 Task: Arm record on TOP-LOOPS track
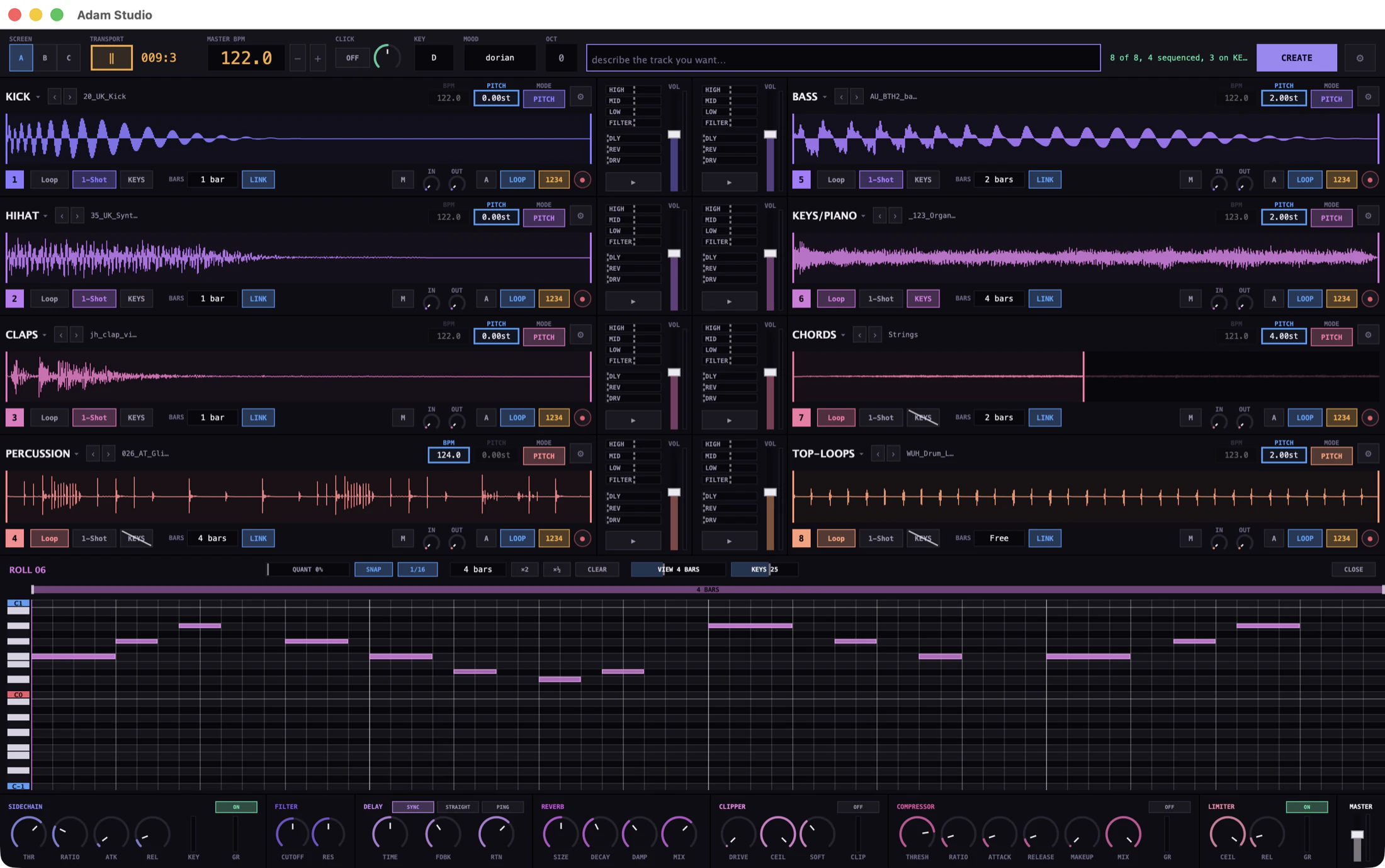pyautogui.click(x=1370, y=539)
